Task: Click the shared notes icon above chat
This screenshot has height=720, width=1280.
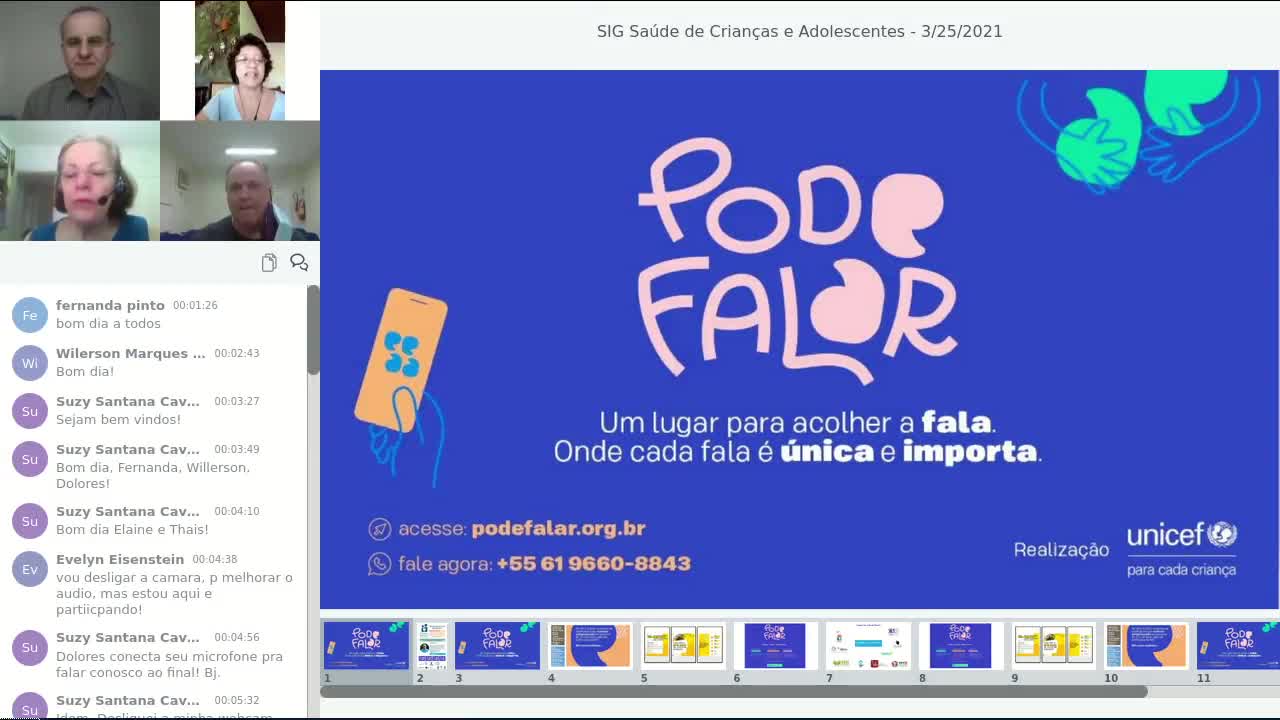Action: pos(269,262)
